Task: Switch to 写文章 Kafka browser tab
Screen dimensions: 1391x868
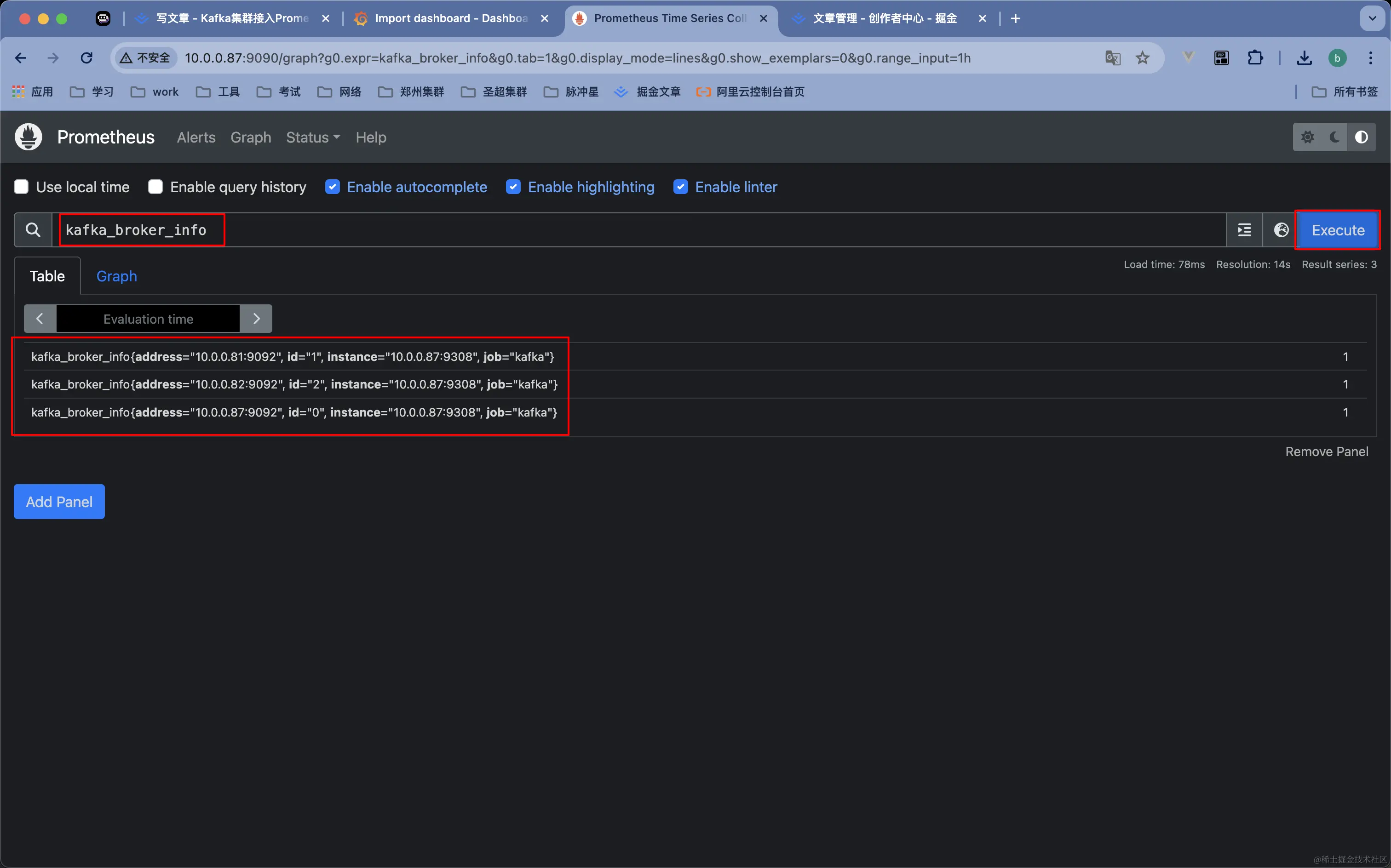Action: (x=233, y=18)
